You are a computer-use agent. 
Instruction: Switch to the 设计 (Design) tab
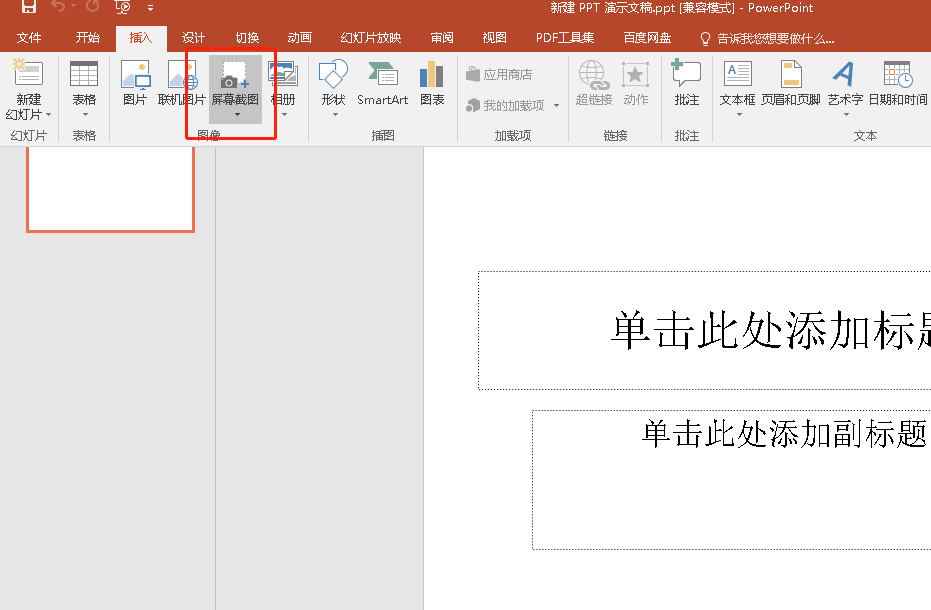193,38
